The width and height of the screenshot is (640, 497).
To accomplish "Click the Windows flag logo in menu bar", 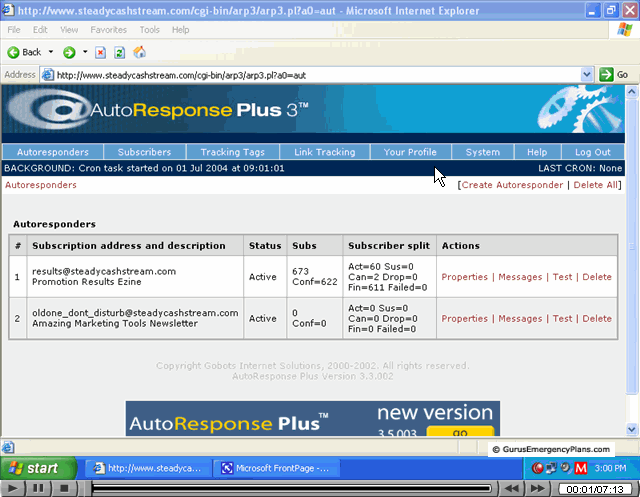I will tap(624, 29).
